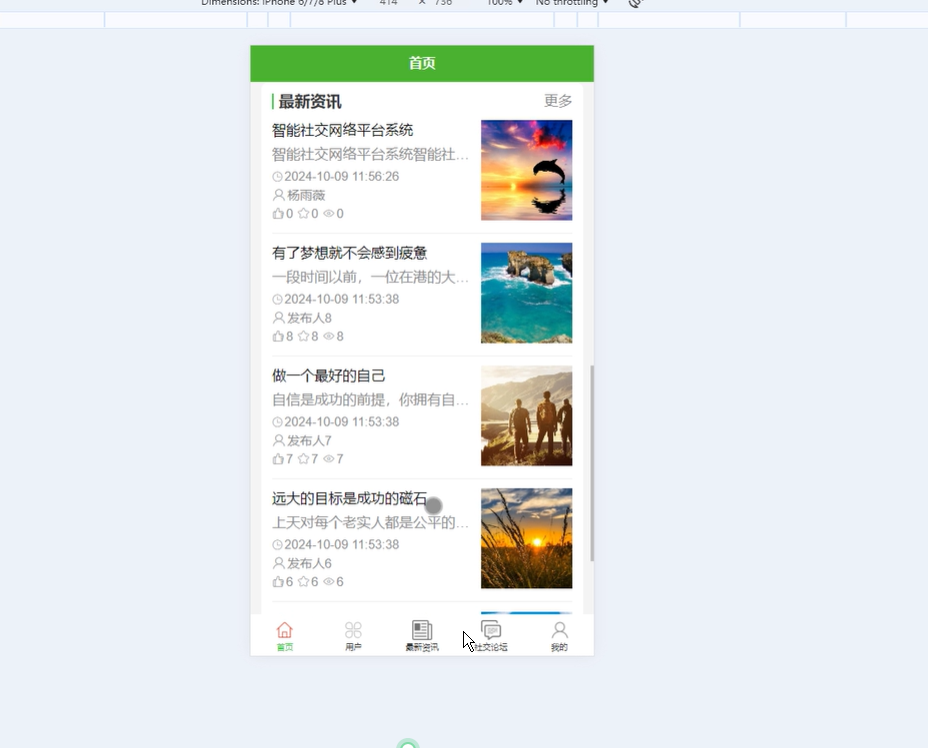
Task: Open the 最新资讯 tab in bottom bar
Action: point(422,636)
